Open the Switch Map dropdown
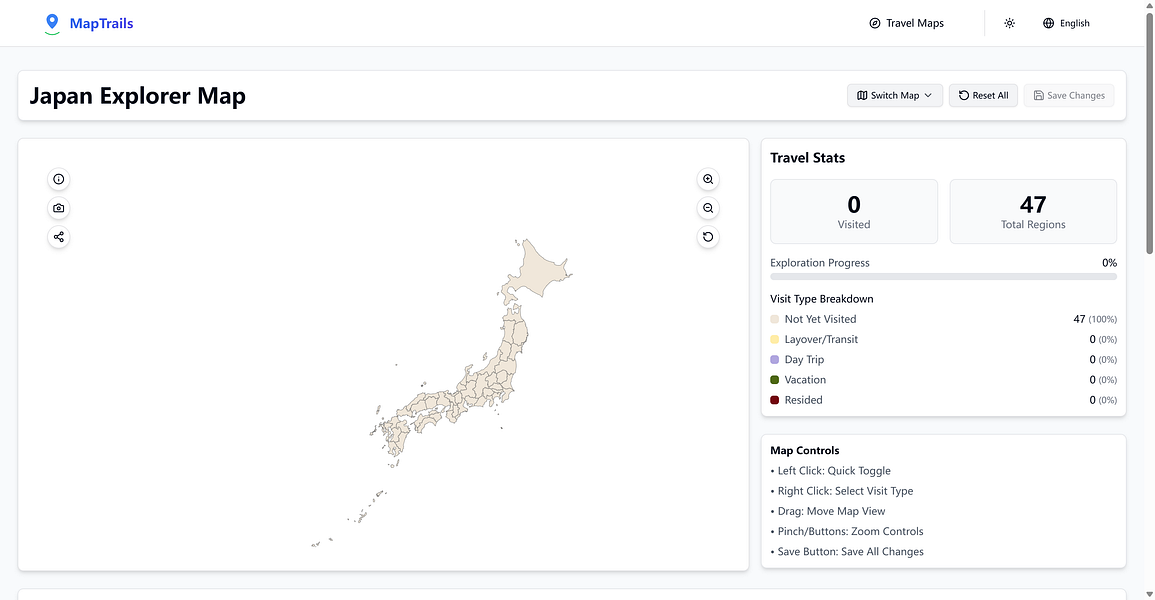 [x=895, y=96]
